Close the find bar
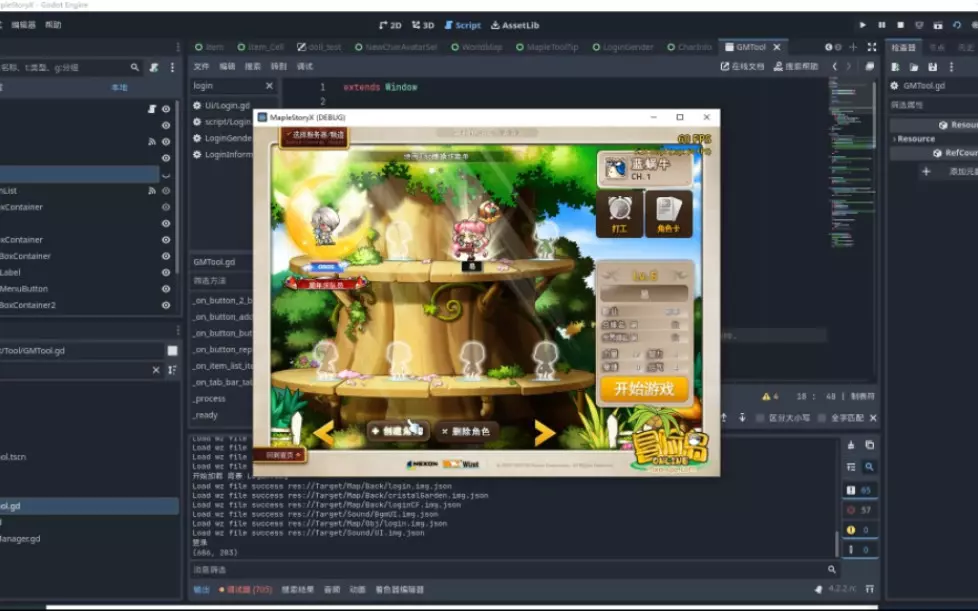 click(873, 418)
